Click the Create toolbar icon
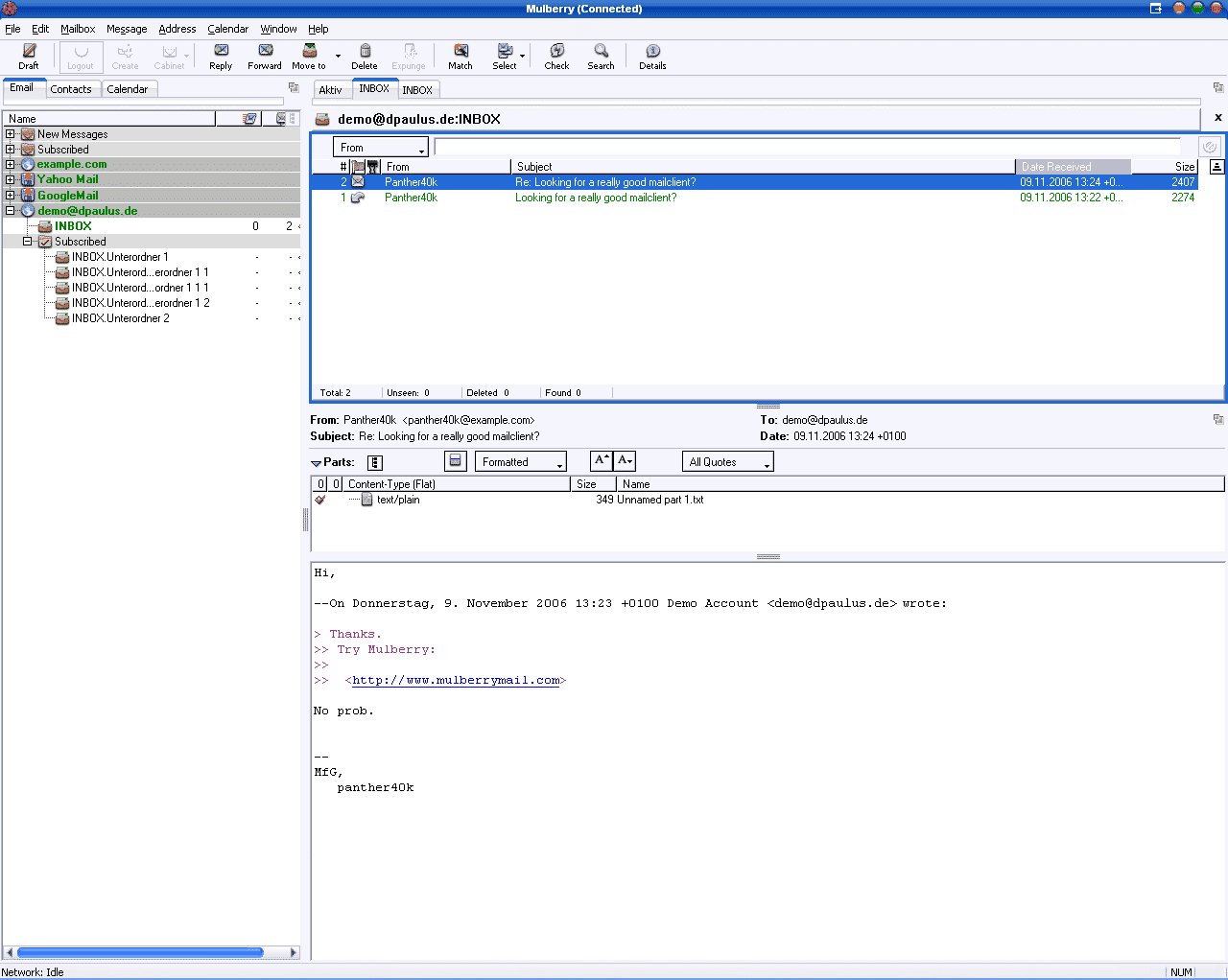The image size is (1228, 980). click(125, 51)
